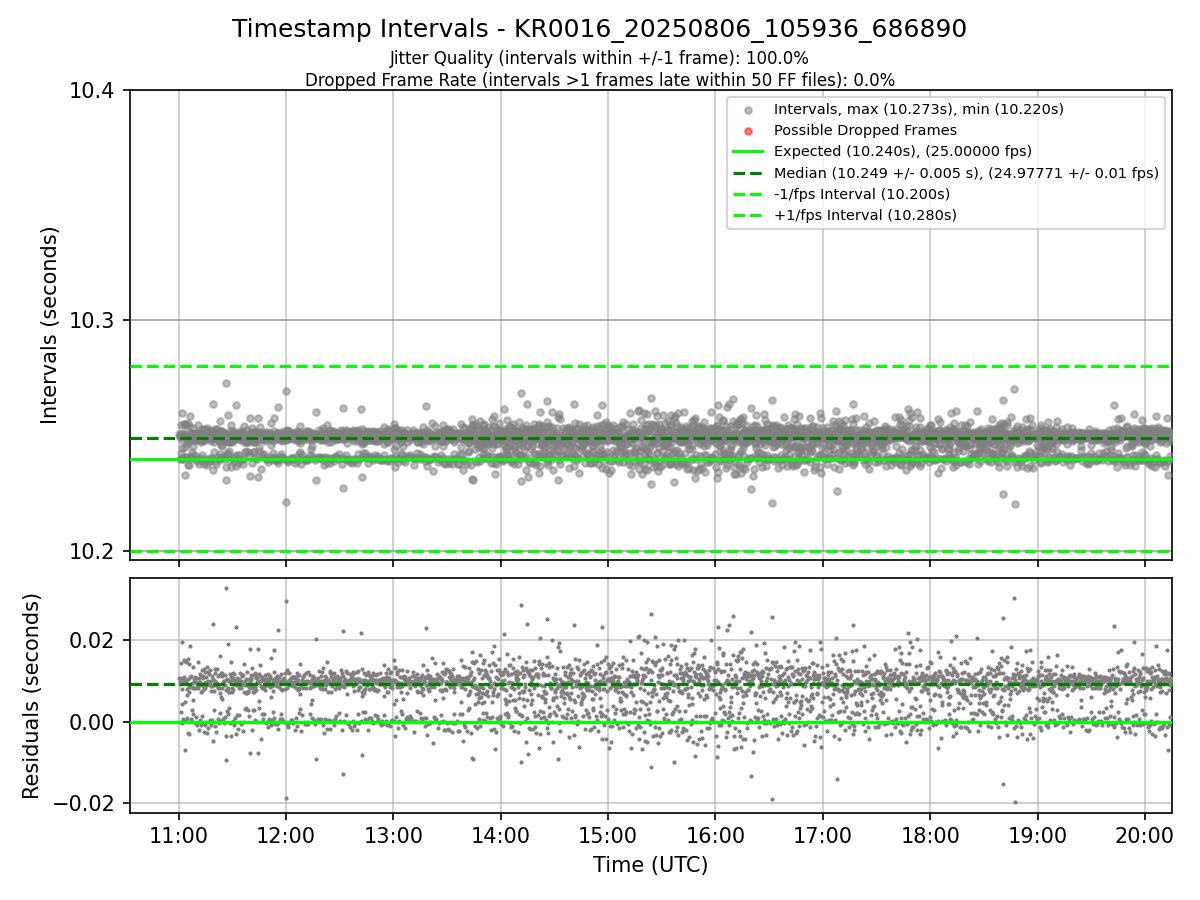The image size is (1200, 900).
Task: Click the 12:00 time tick label
Action: click(x=286, y=834)
